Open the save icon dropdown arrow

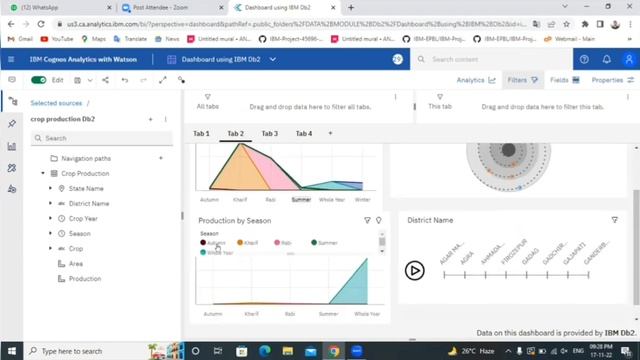(x=90, y=80)
